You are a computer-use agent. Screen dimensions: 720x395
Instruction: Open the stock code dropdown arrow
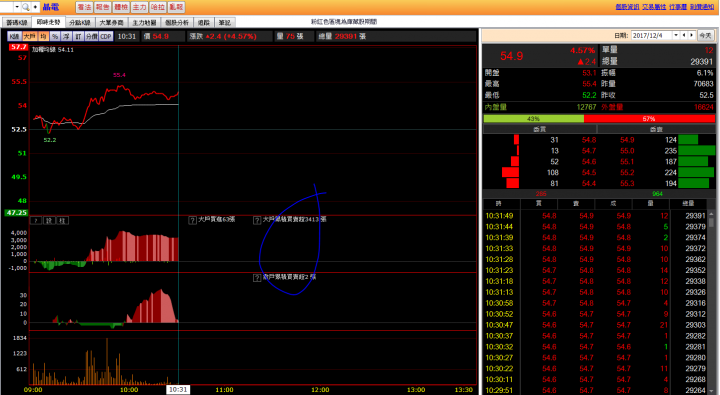(x=17, y=7)
